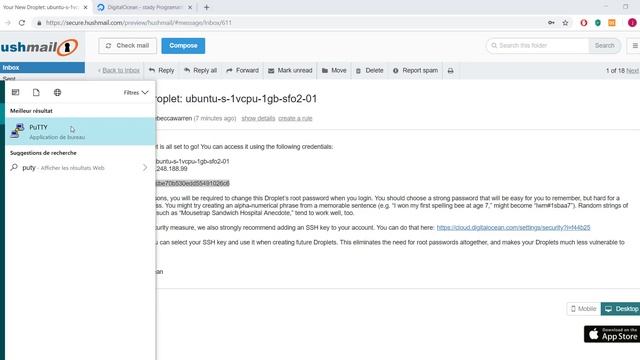Close the DigitalOcean tab
640x360 pixels.
pos(190,7)
